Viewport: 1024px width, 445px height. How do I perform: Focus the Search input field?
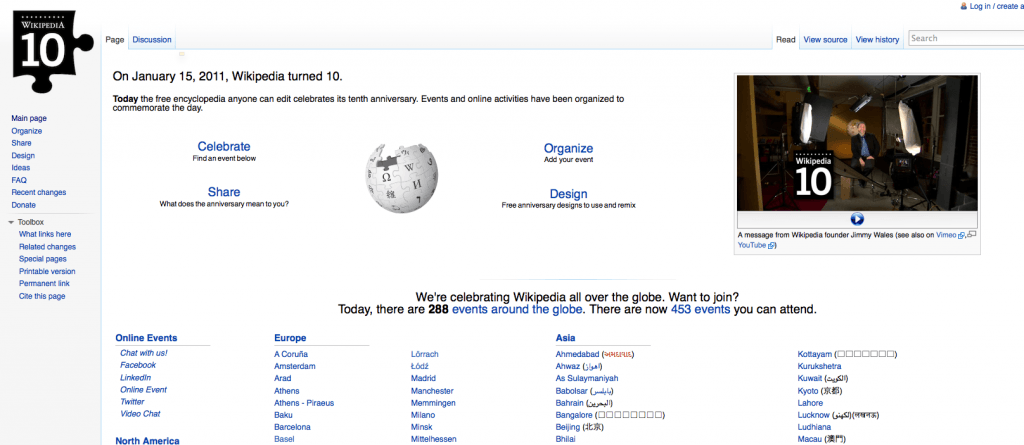[967, 39]
